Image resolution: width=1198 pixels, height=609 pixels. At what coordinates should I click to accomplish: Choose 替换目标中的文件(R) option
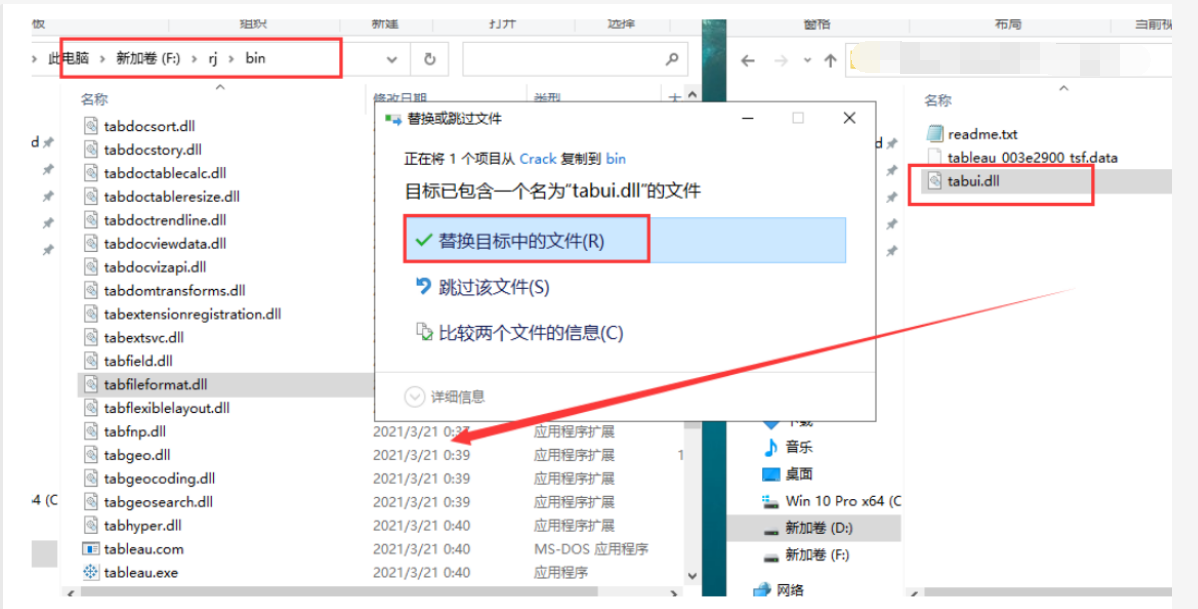624,241
